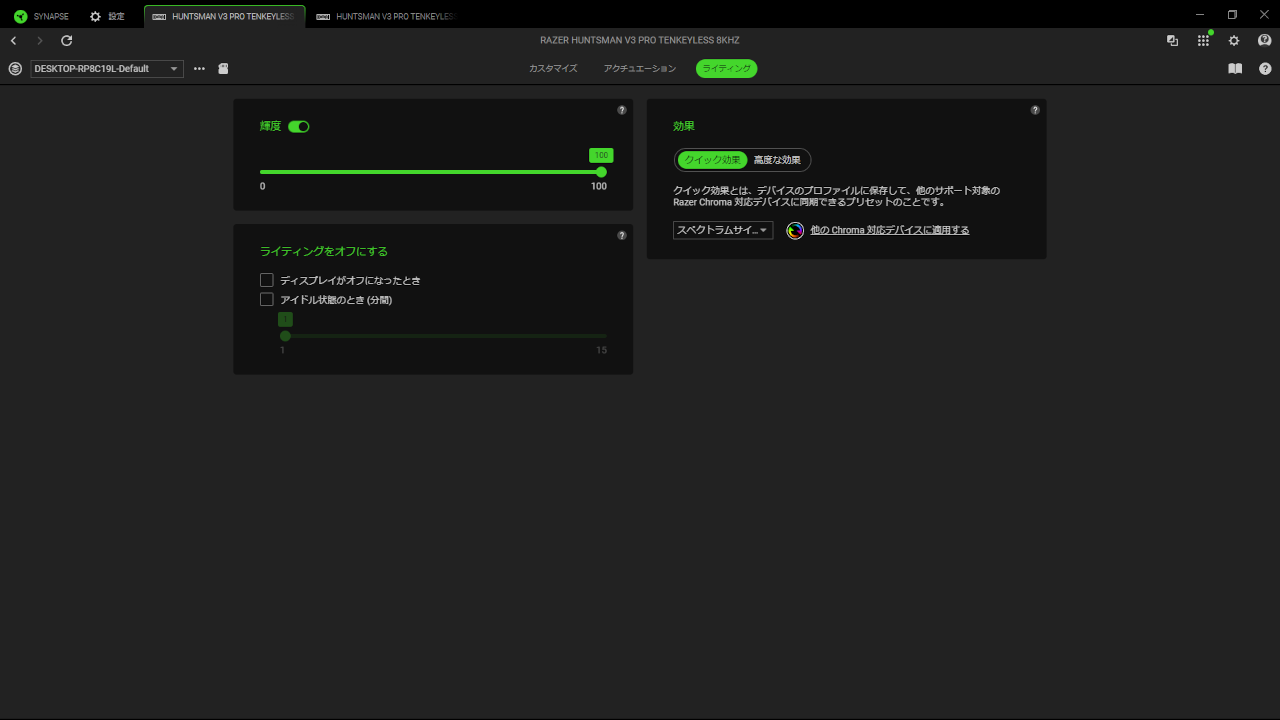Open the three-dot profile options menu
Image resolution: width=1280 pixels, height=720 pixels.
199,69
